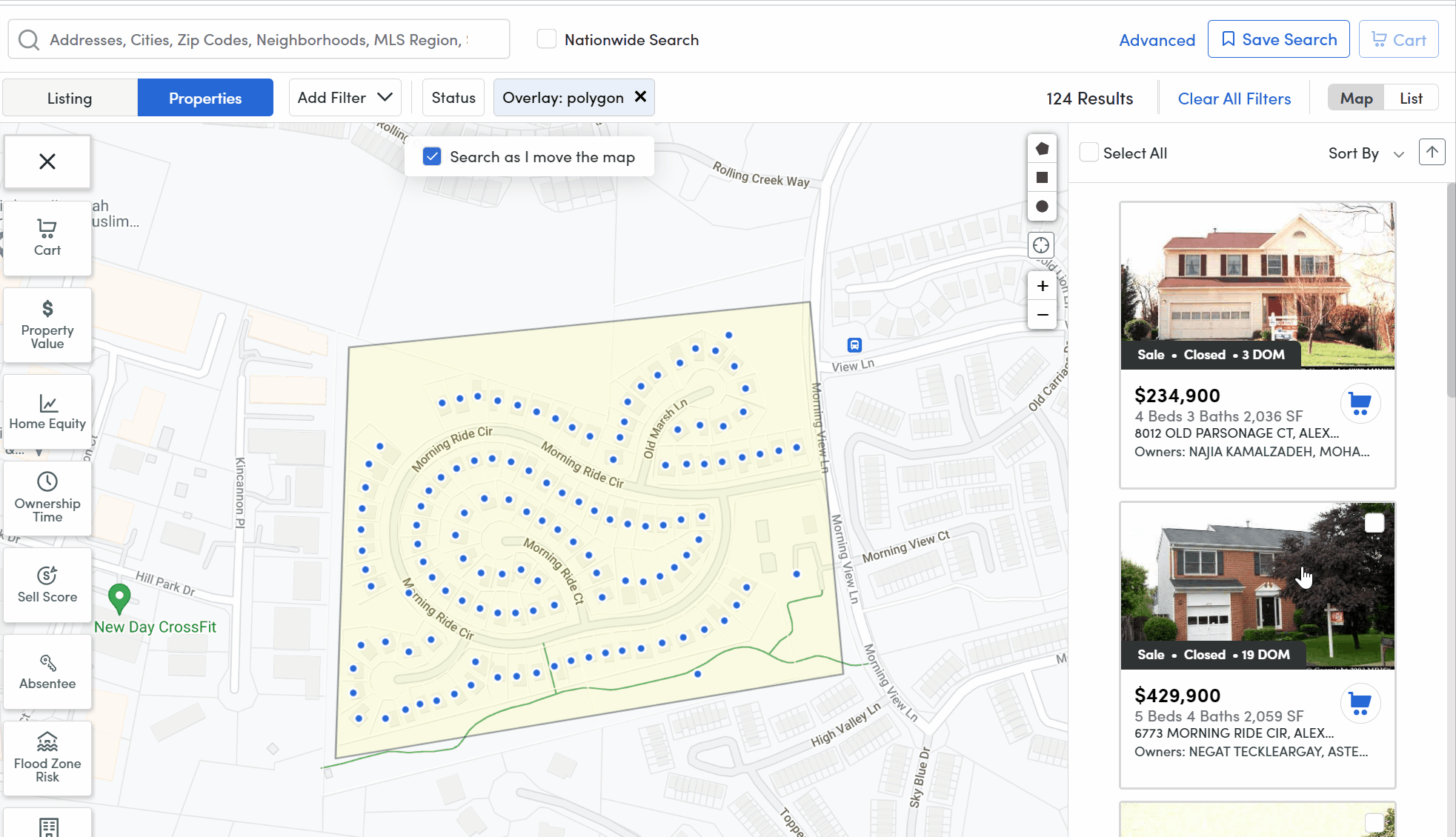Show the Property Value overlay
The width and height of the screenshot is (1456, 837).
tap(47, 325)
